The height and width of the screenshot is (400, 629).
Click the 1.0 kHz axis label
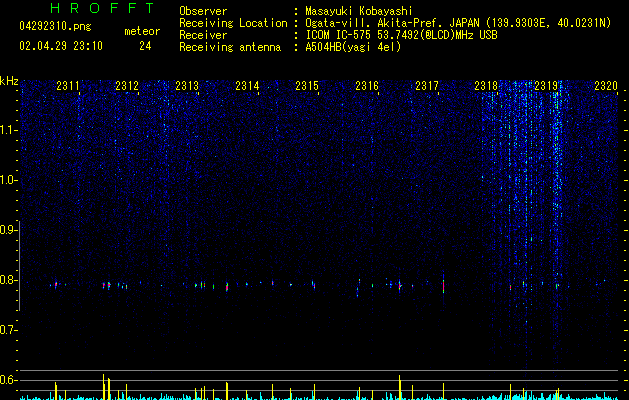[8, 180]
